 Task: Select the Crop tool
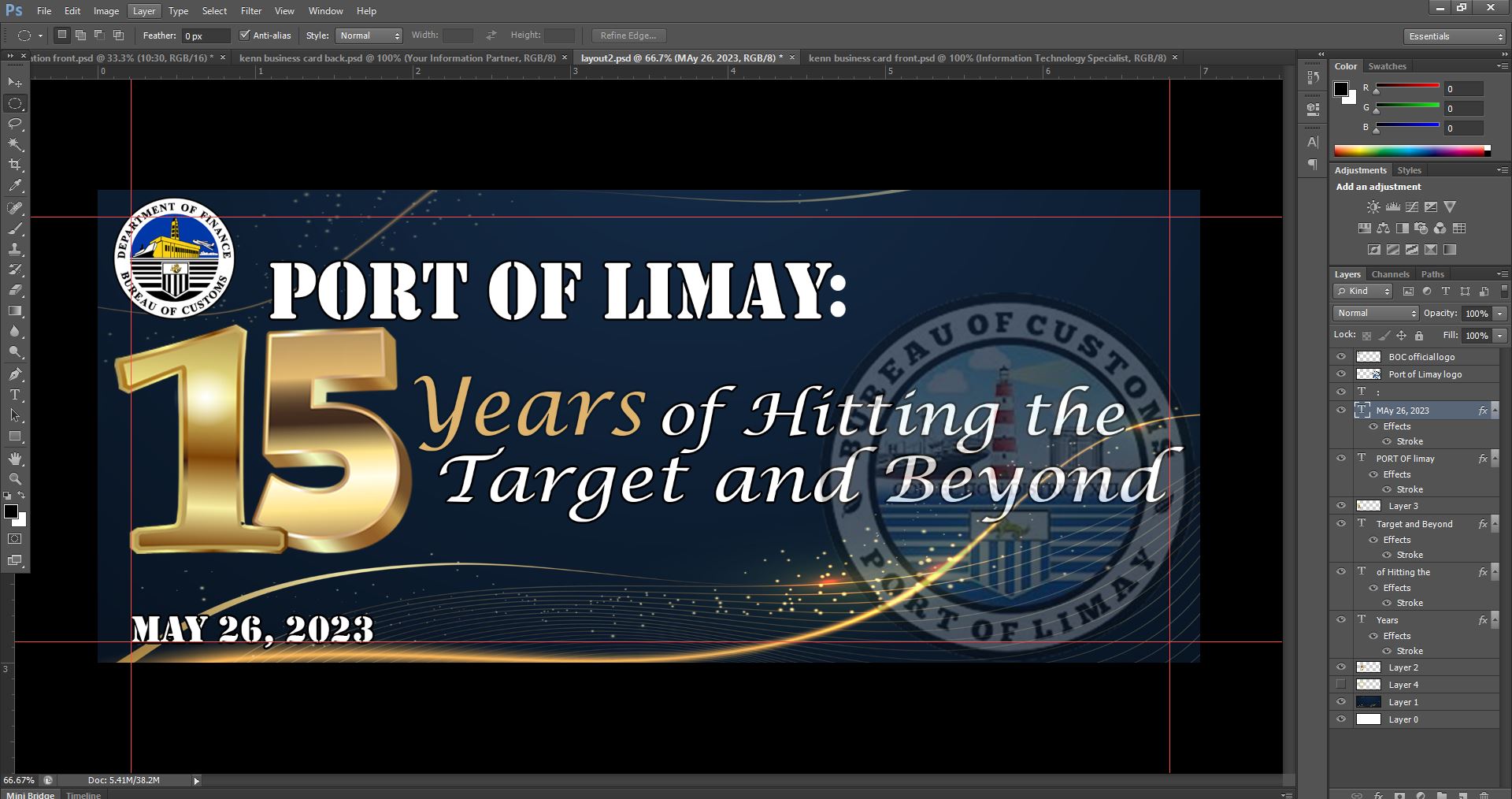[15, 165]
